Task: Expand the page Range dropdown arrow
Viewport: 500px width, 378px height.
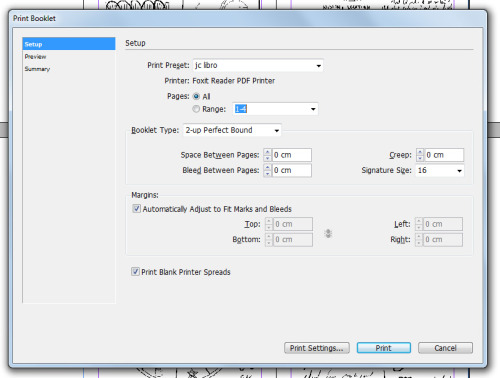Action: click(x=313, y=109)
